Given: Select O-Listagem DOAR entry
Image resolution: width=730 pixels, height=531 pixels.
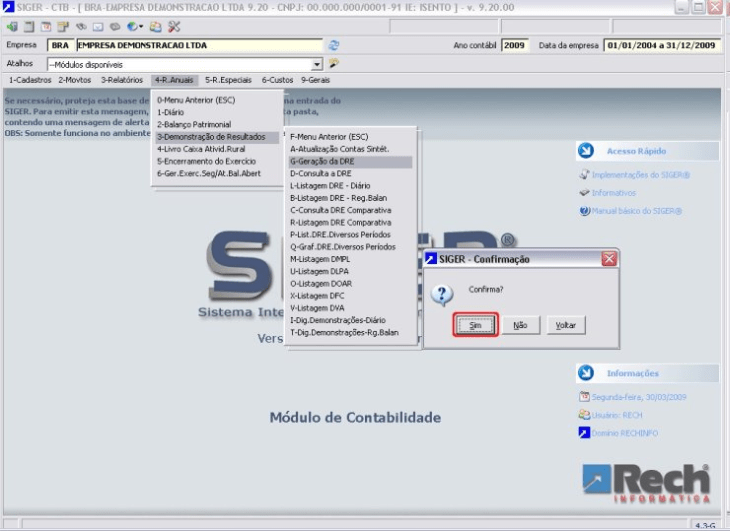Looking at the screenshot, I should coord(350,283).
